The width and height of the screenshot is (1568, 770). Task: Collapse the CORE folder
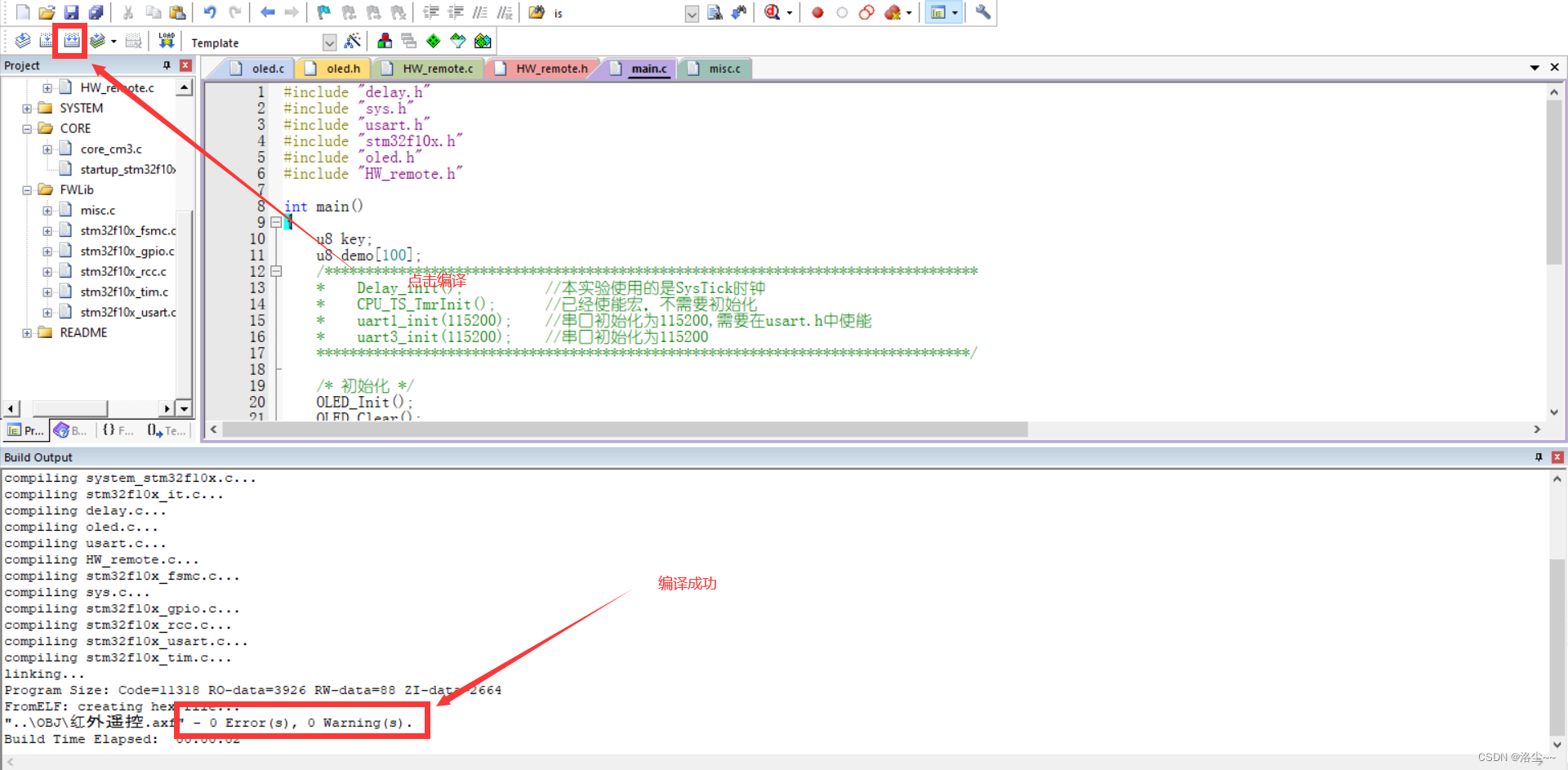click(x=27, y=128)
